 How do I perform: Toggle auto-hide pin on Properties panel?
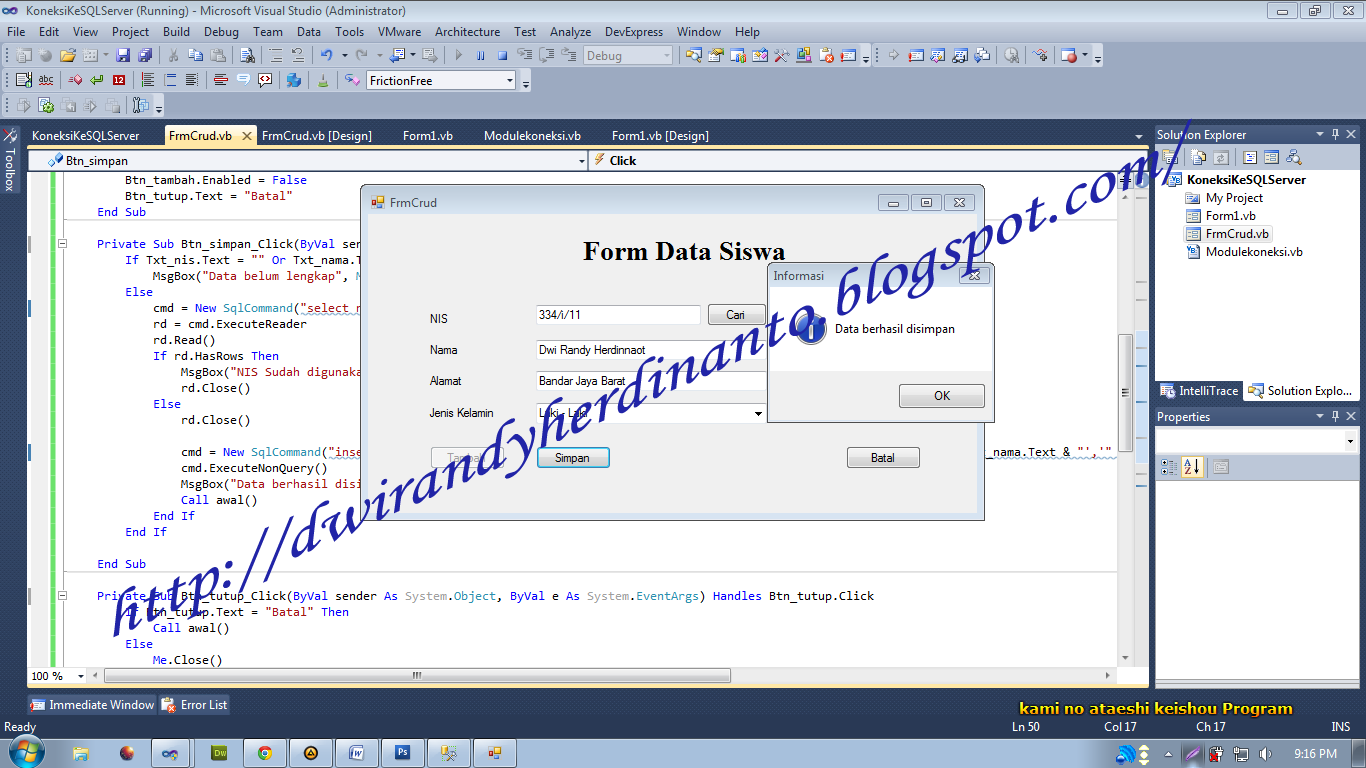point(1336,416)
